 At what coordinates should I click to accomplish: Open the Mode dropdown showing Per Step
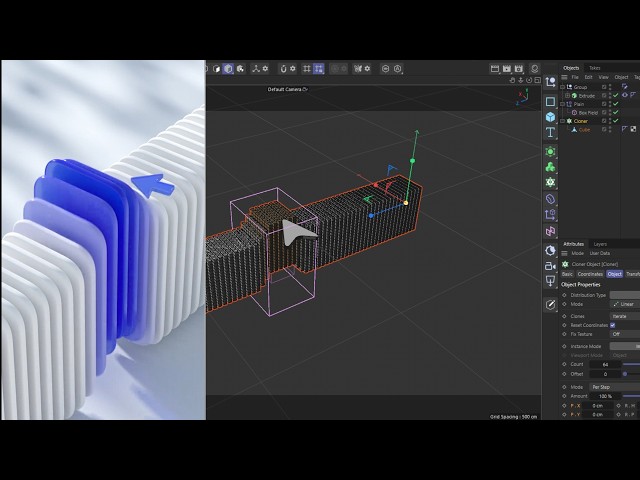pos(614,387)
